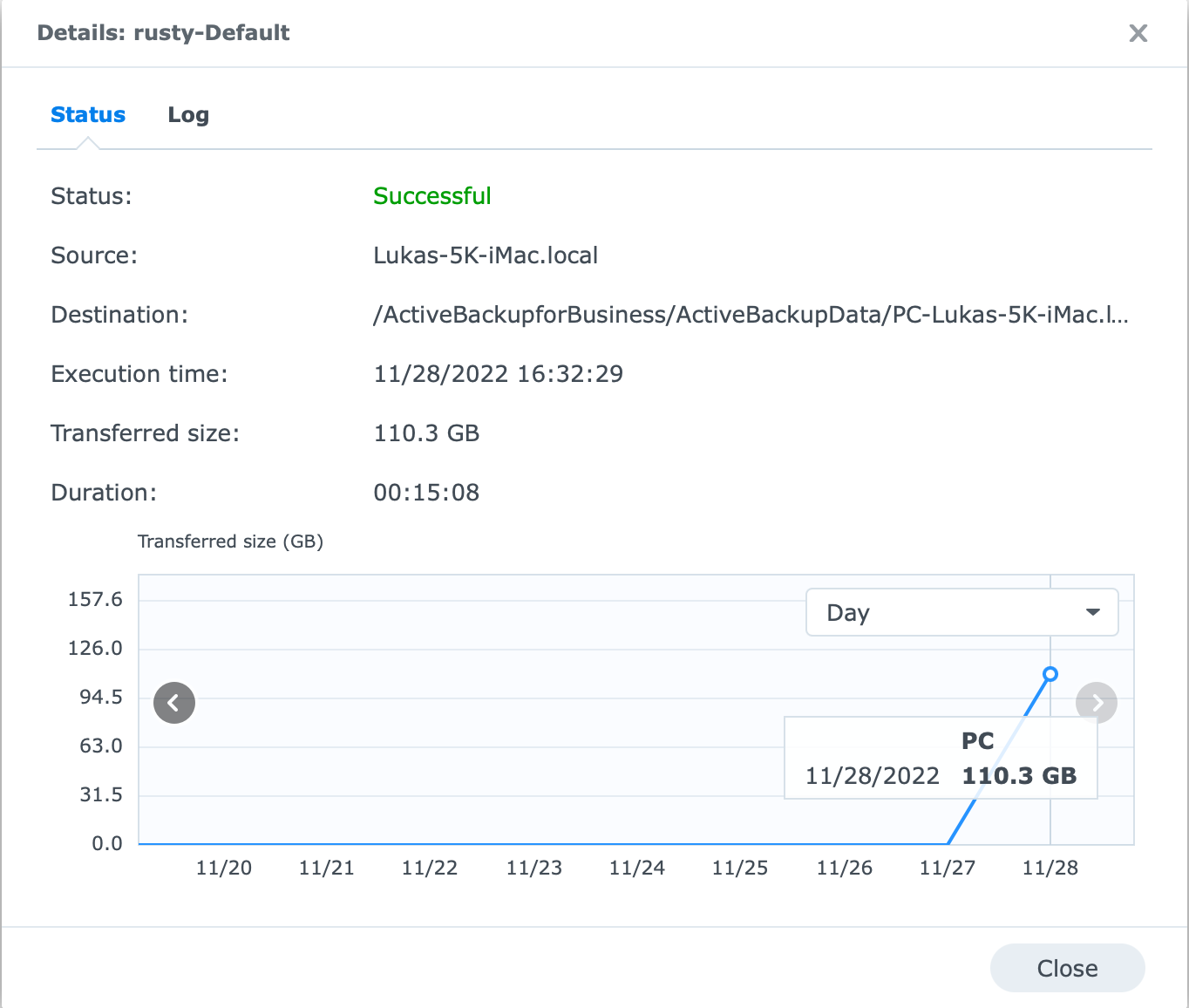Close the Details dialog with the X icon
Screen dimensions: 1189x1008
[x=1138, y=33]
